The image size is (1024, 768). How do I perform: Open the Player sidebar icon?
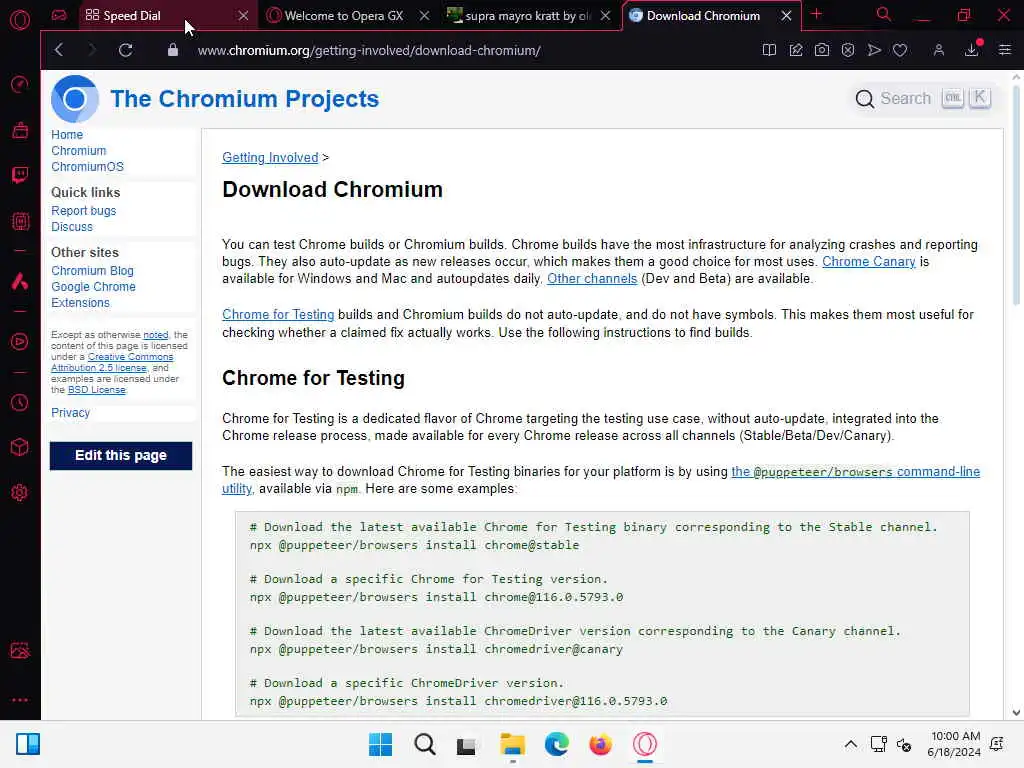click(20, 342)
